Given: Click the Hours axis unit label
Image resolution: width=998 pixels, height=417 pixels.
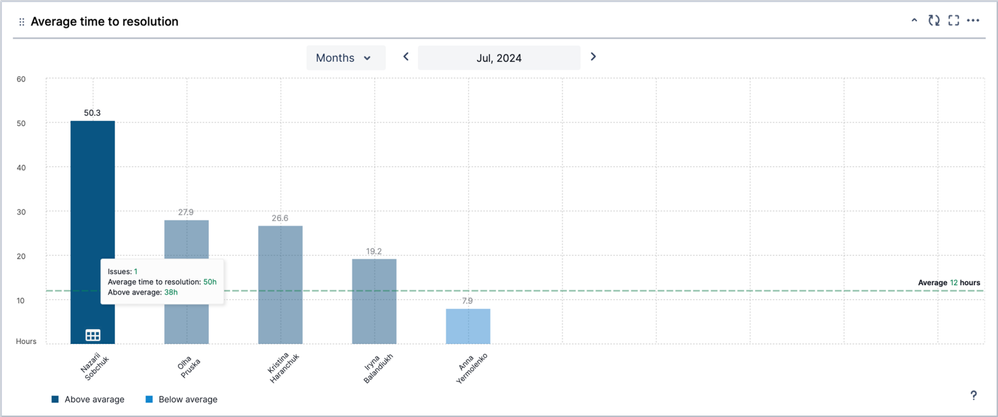Looking at the screenshot, I should pos(26,341).
